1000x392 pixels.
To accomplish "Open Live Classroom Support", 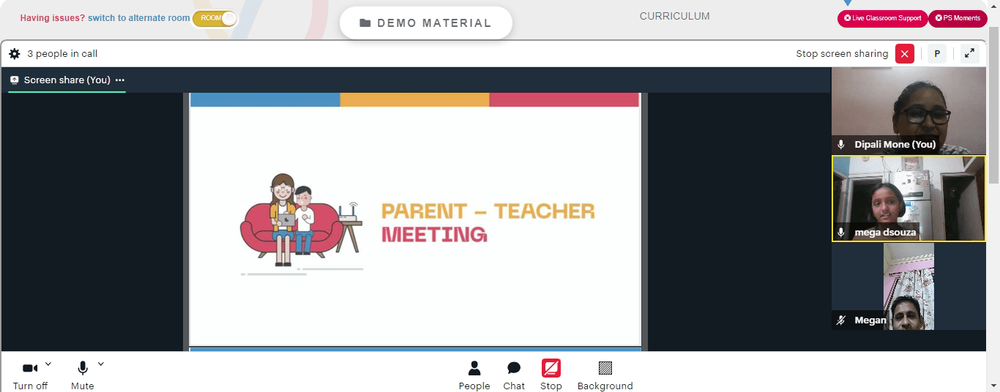I will (882, 18).
